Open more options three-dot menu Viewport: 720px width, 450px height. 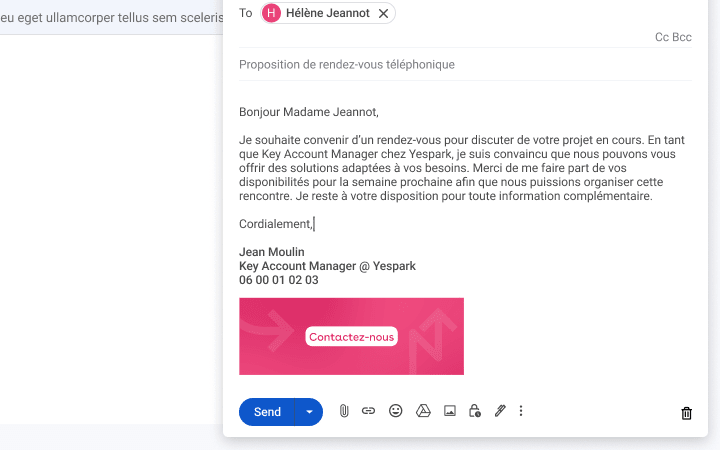click(521, 411)
